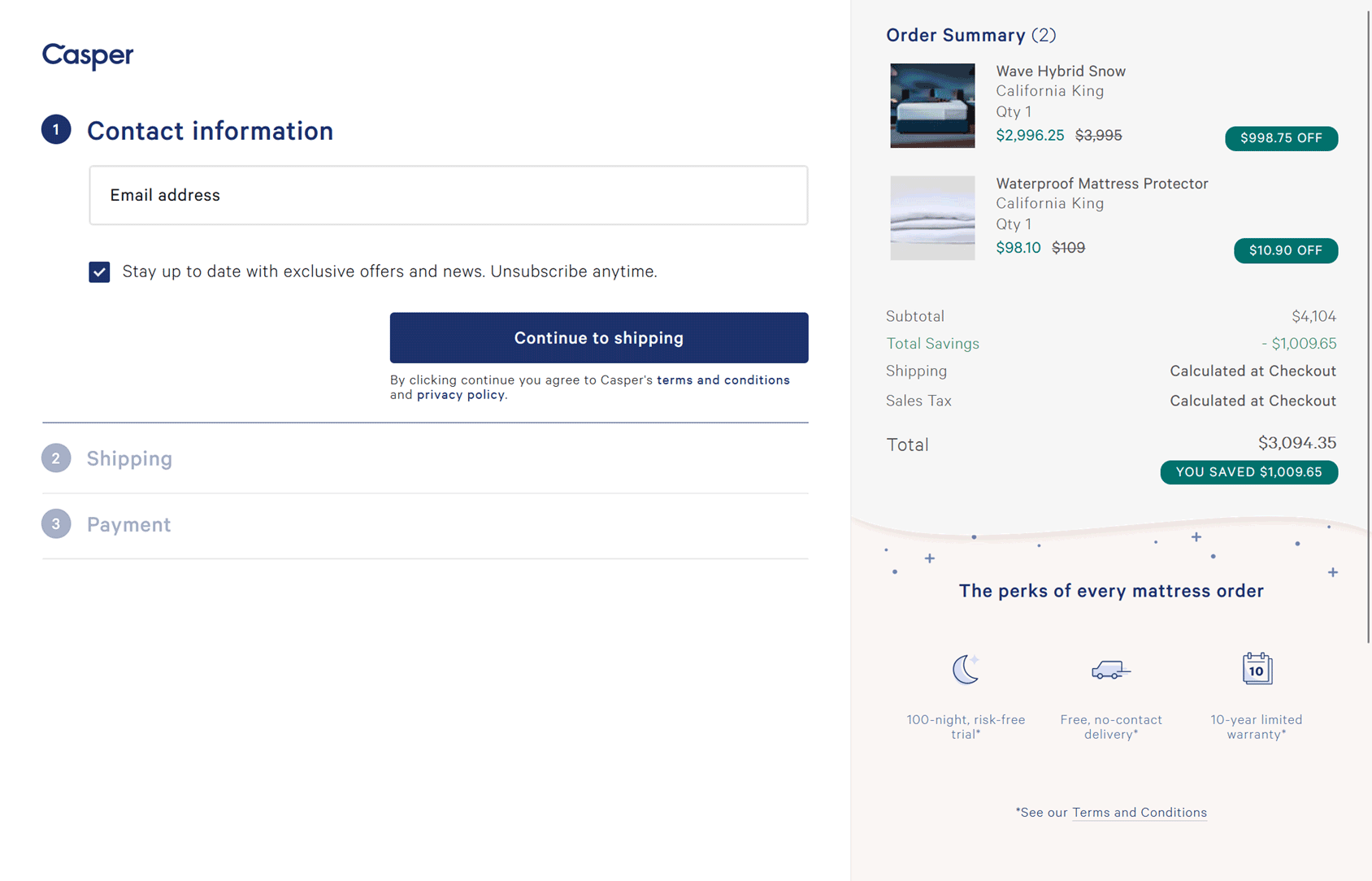This screenshot has height=881, width=1372.
Task: Click the delivery truck icon
Action: pos(1111,670)
